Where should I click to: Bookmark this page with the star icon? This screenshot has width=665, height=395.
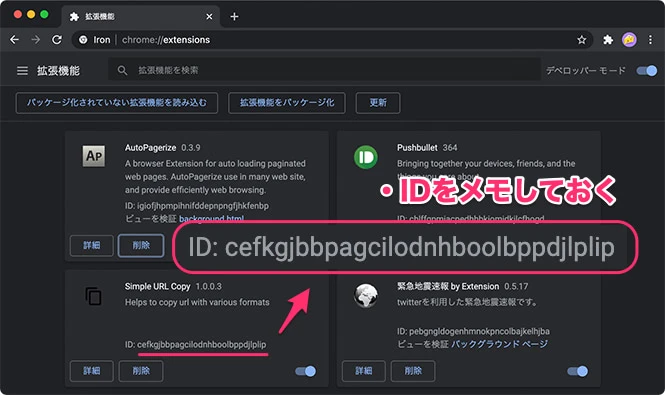click(x=581, y=40)
